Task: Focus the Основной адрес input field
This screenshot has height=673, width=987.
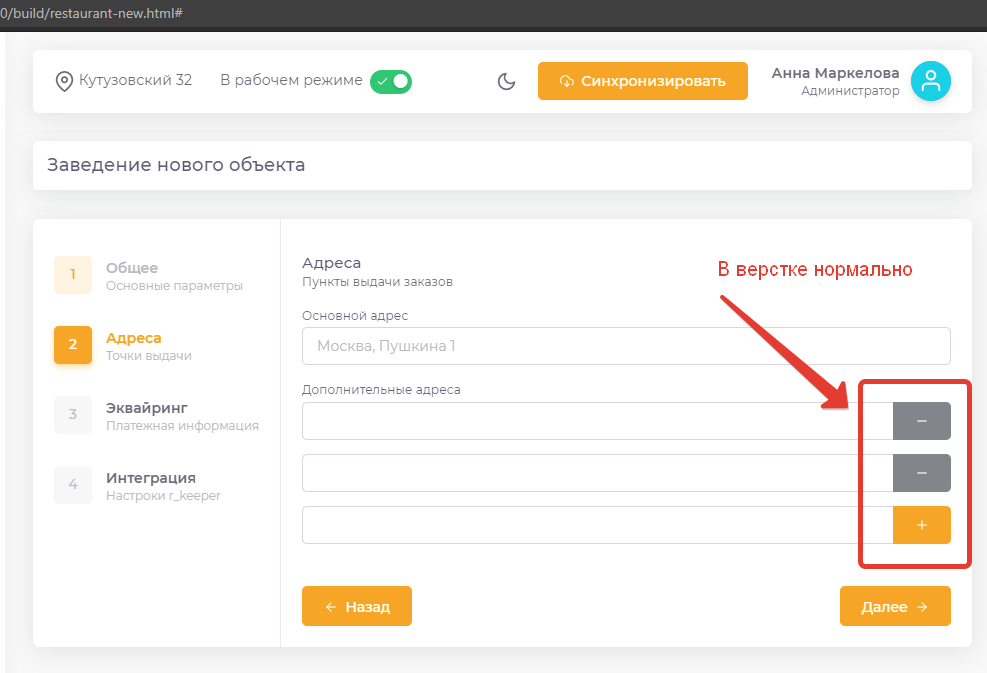Action: pos(625,346)
